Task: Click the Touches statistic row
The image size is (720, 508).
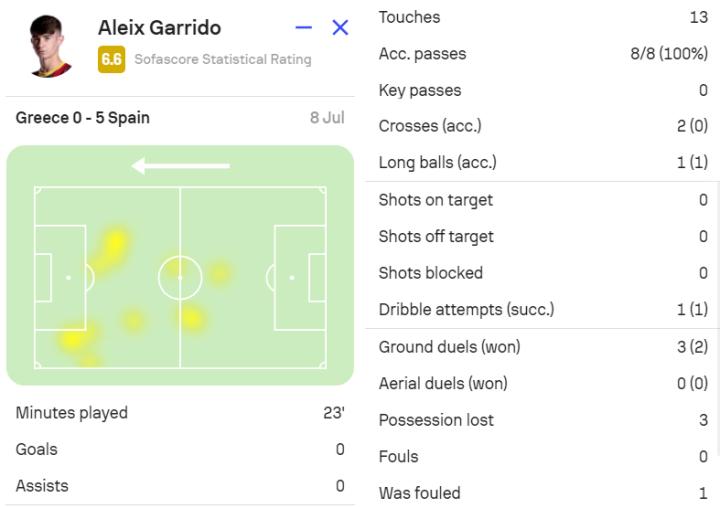Action: click(542, 17)
